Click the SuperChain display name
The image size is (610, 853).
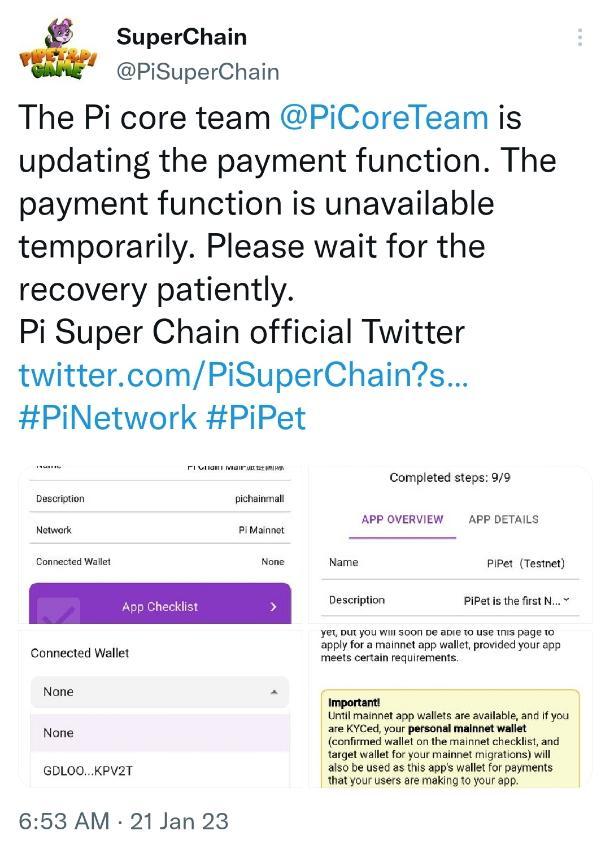[x=181, y=37]
